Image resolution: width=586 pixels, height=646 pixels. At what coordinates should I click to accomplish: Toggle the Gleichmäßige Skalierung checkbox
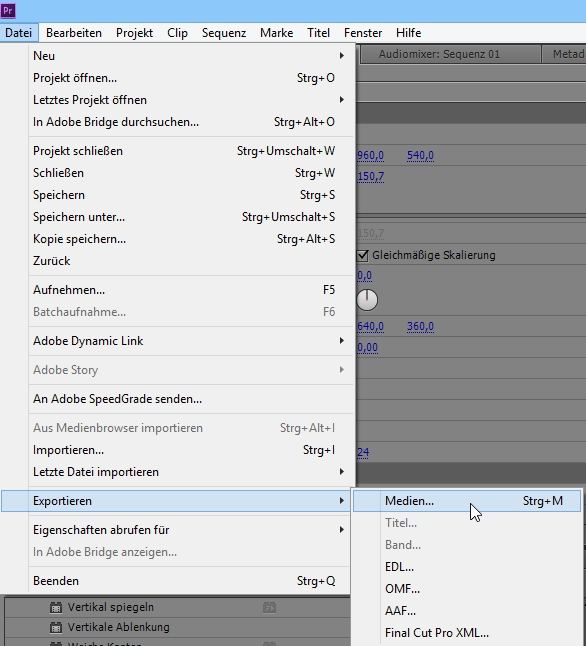362,255
